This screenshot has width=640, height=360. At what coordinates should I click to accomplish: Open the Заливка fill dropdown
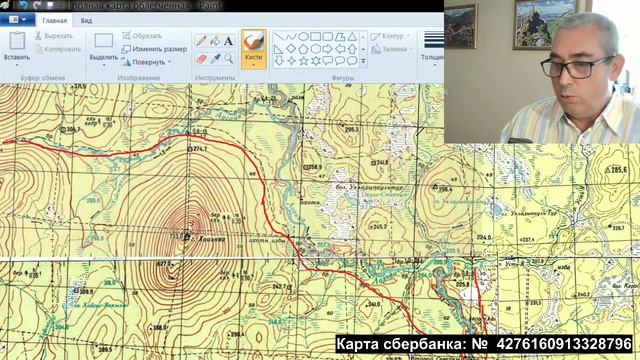tap(391, 49)
